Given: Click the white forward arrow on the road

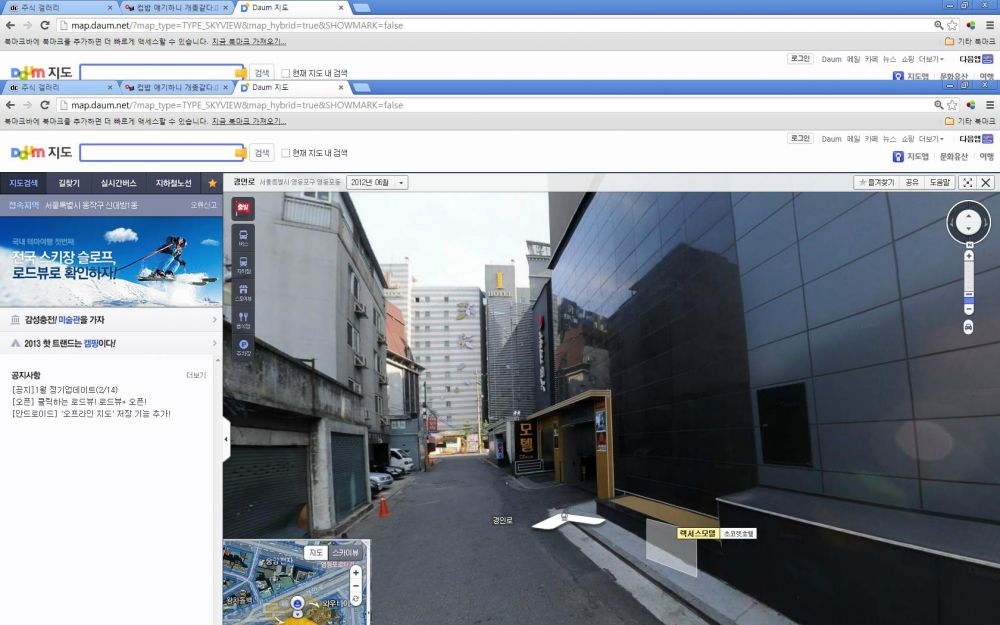Looking at the screenshot, I should (x=567, y=520).
